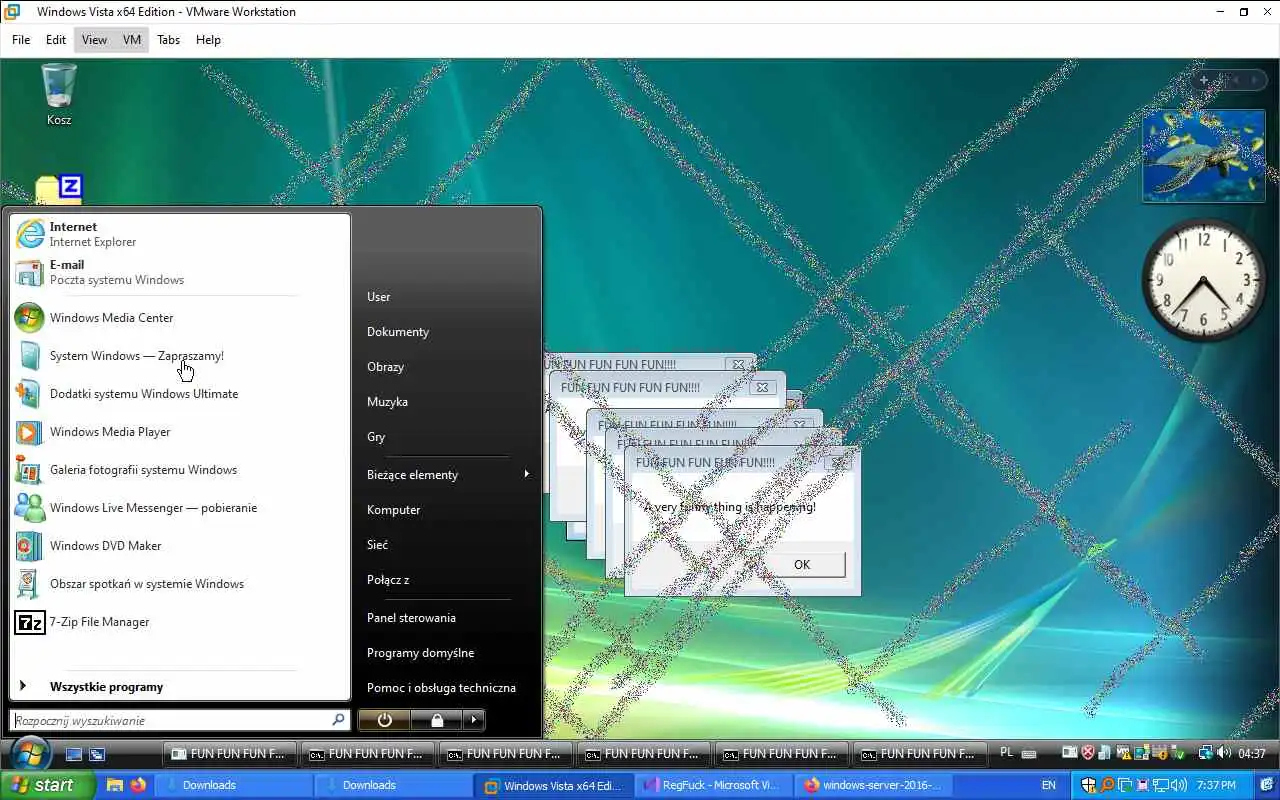Click Vista clock showing 04:37

pos(1252,754)
